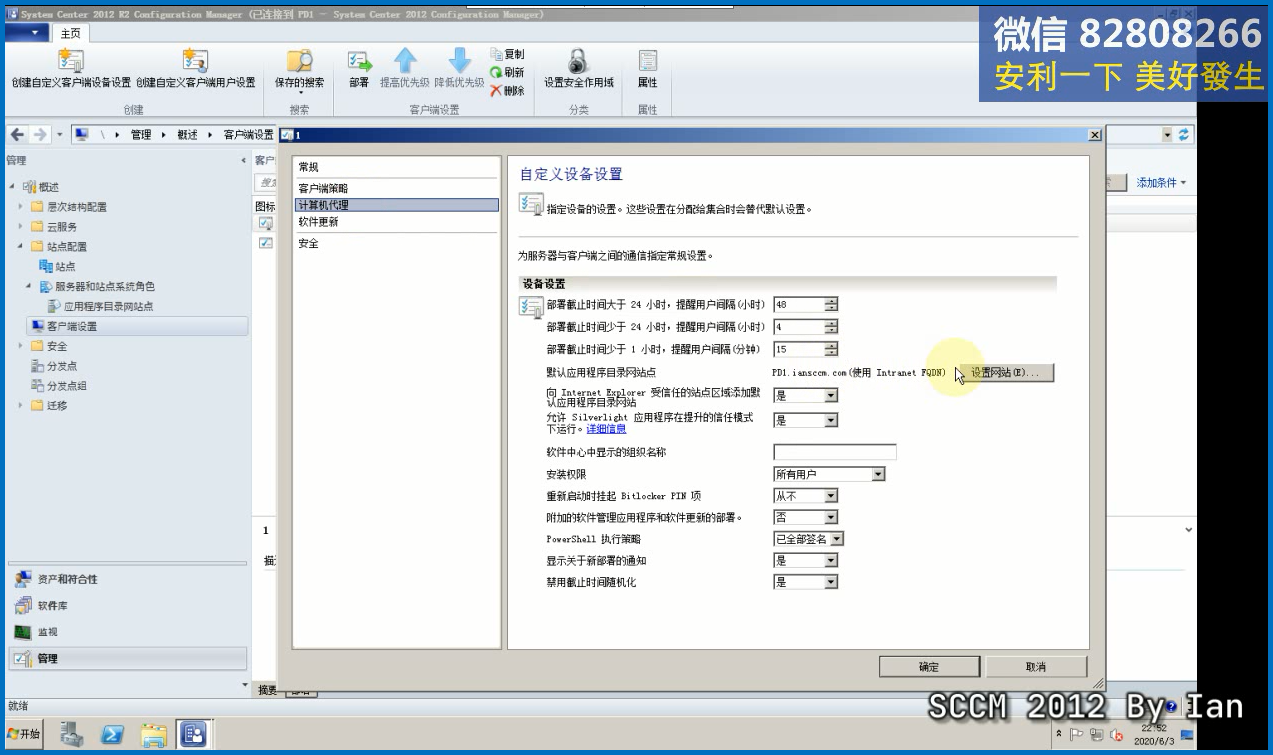Expand the 层次结构配置 folder arrow
The image size is (1273, 755).
pyautogui.click(x=21, y=207)
